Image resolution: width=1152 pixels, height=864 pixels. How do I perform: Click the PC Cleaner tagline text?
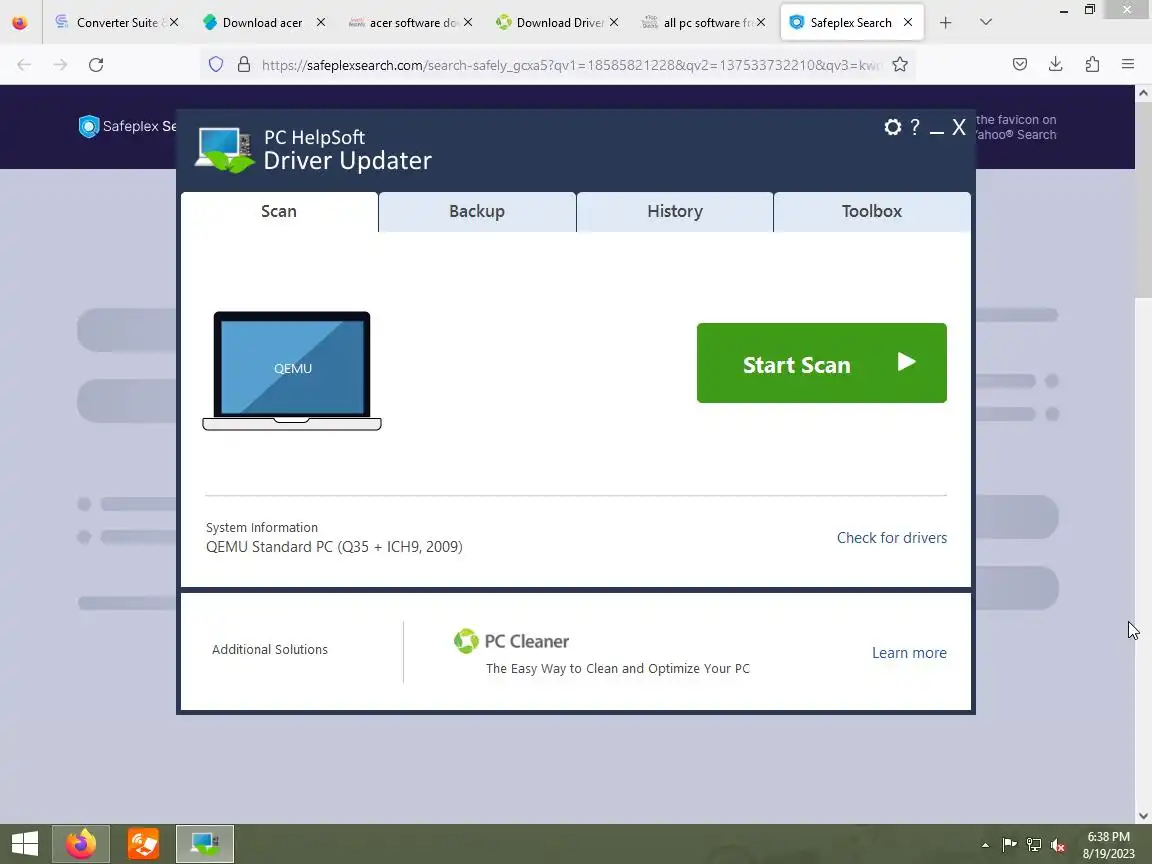[618, 669]
